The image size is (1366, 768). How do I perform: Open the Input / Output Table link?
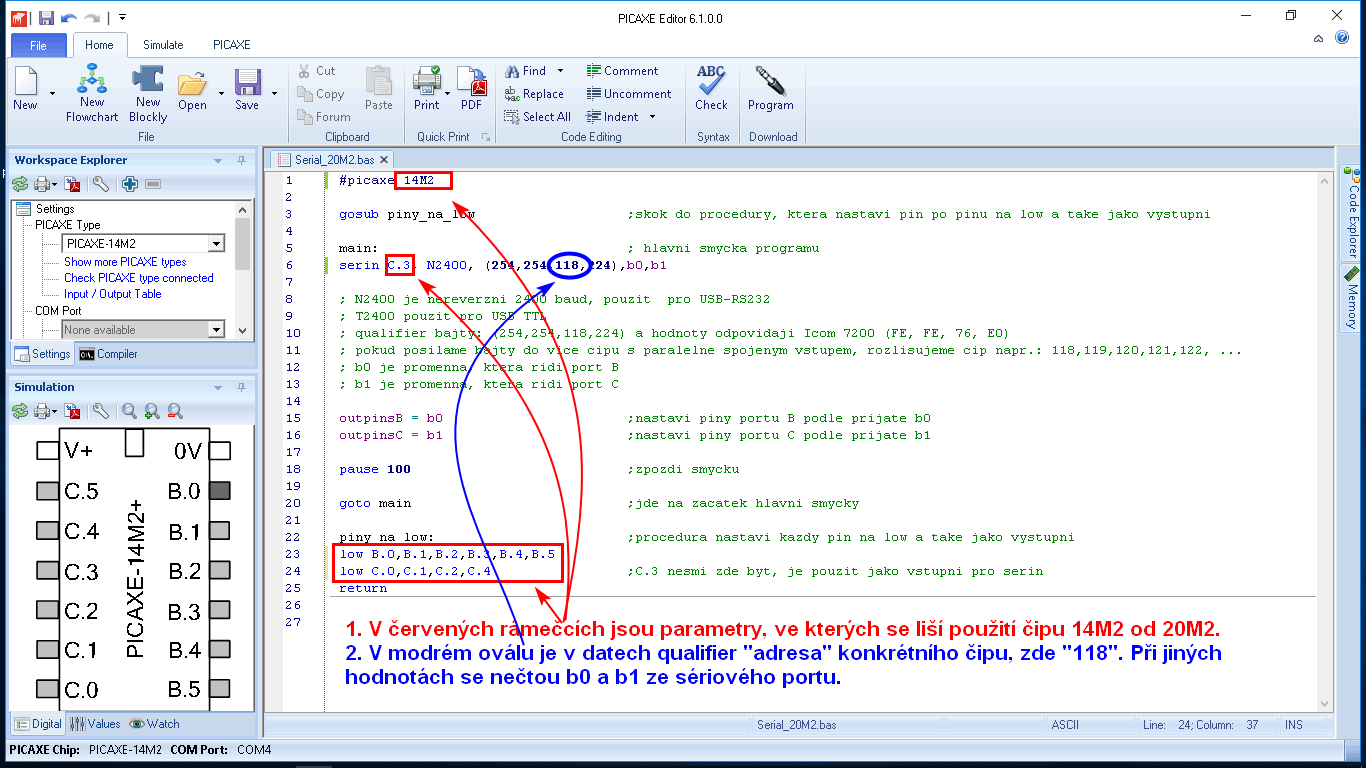[x=112, y=294]
